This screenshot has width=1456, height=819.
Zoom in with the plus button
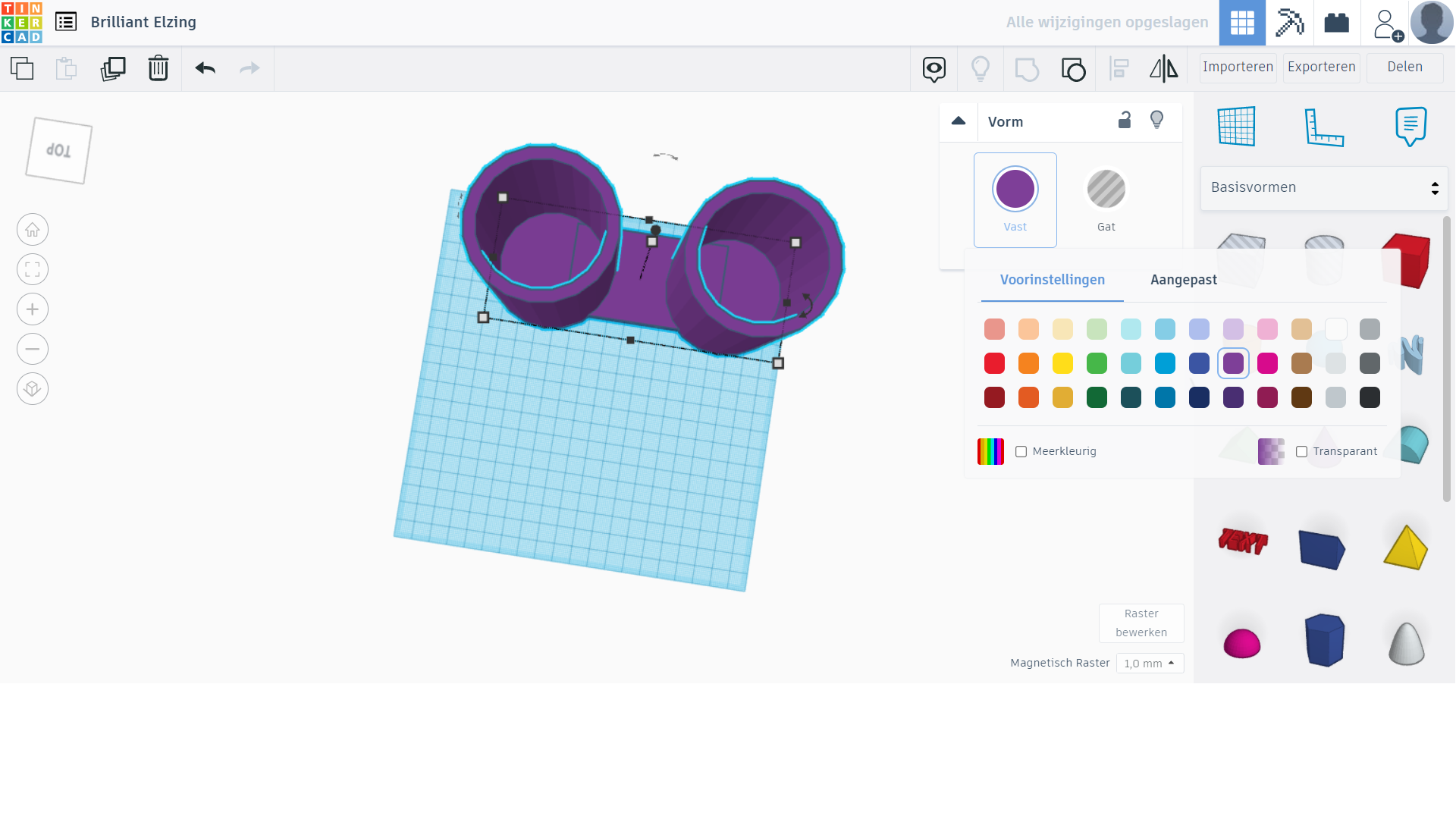coord(33,309)
